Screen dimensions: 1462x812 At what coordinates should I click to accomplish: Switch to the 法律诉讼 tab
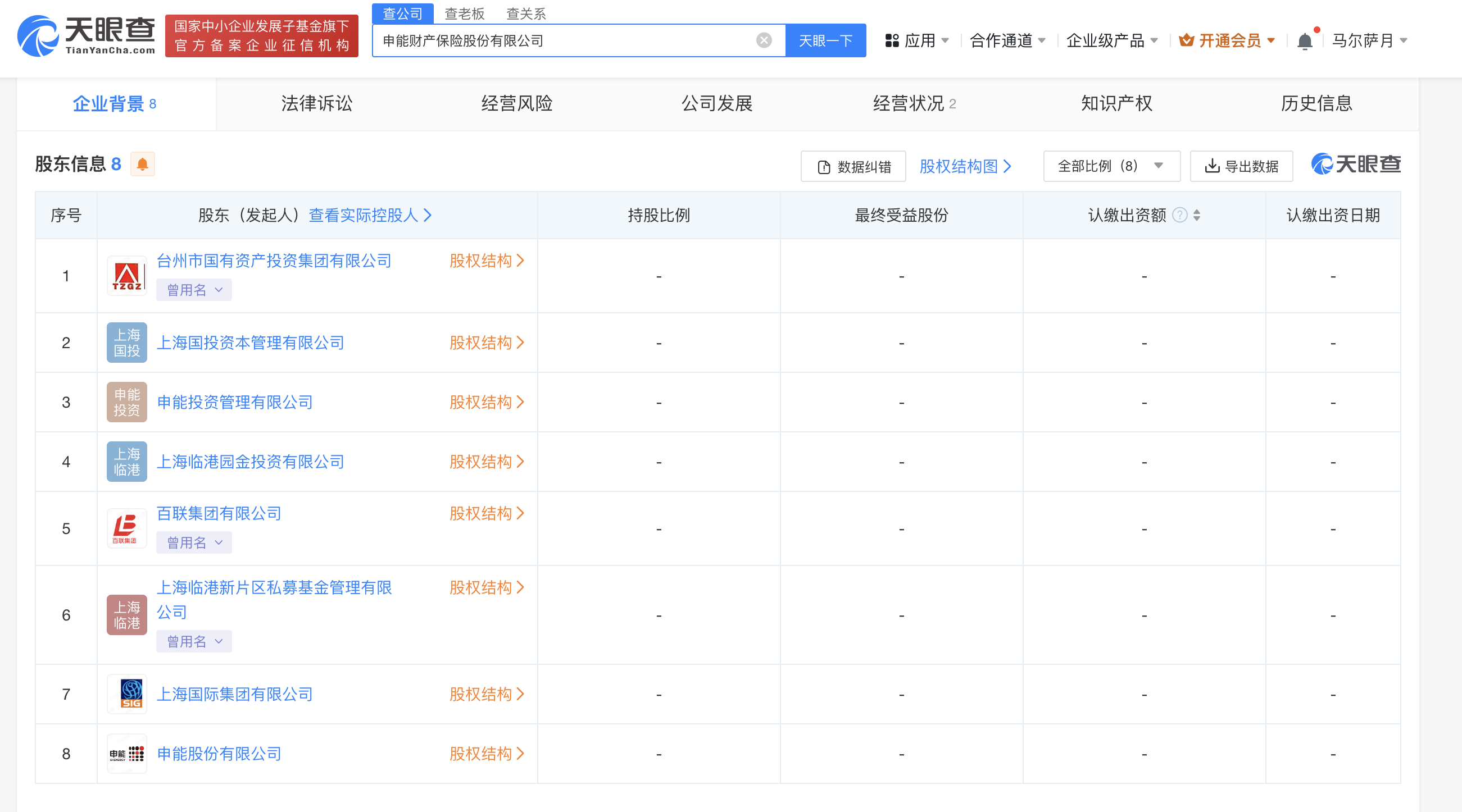point(316,104)
